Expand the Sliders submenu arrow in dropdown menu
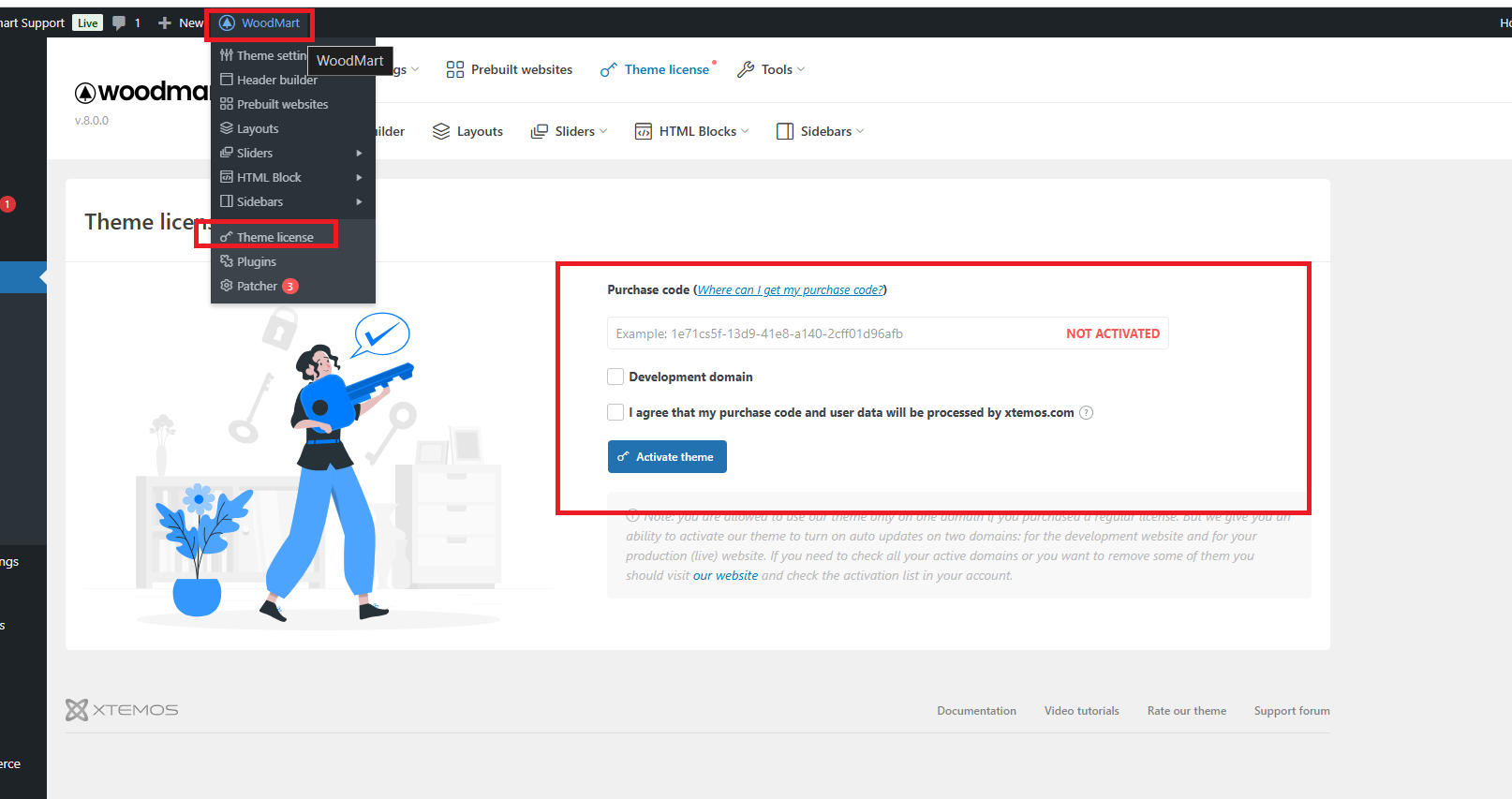 click(359, 153)
